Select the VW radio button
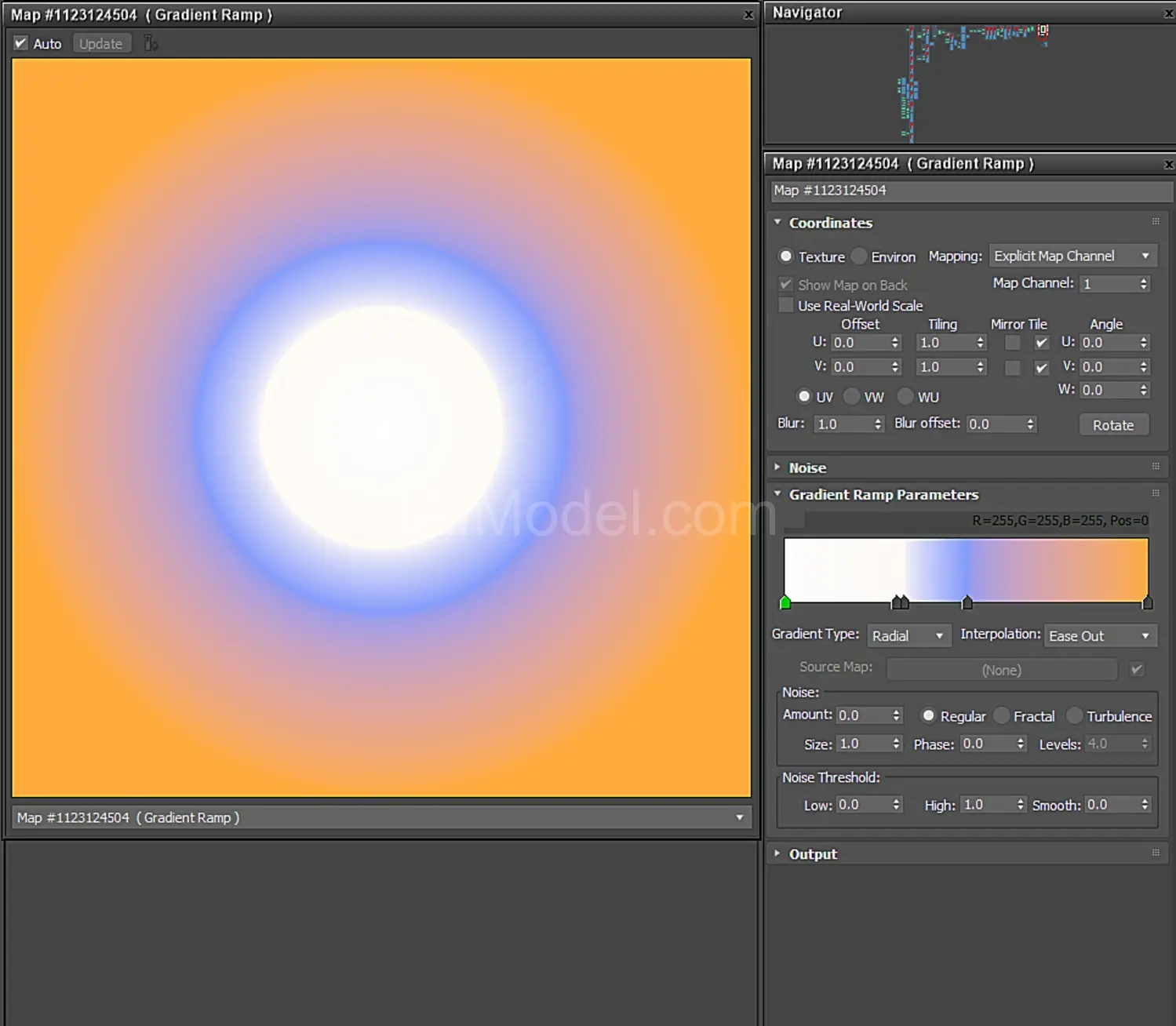This screenshot has width=1176, height=1026. pyautogui.click(x=852, y=396)
